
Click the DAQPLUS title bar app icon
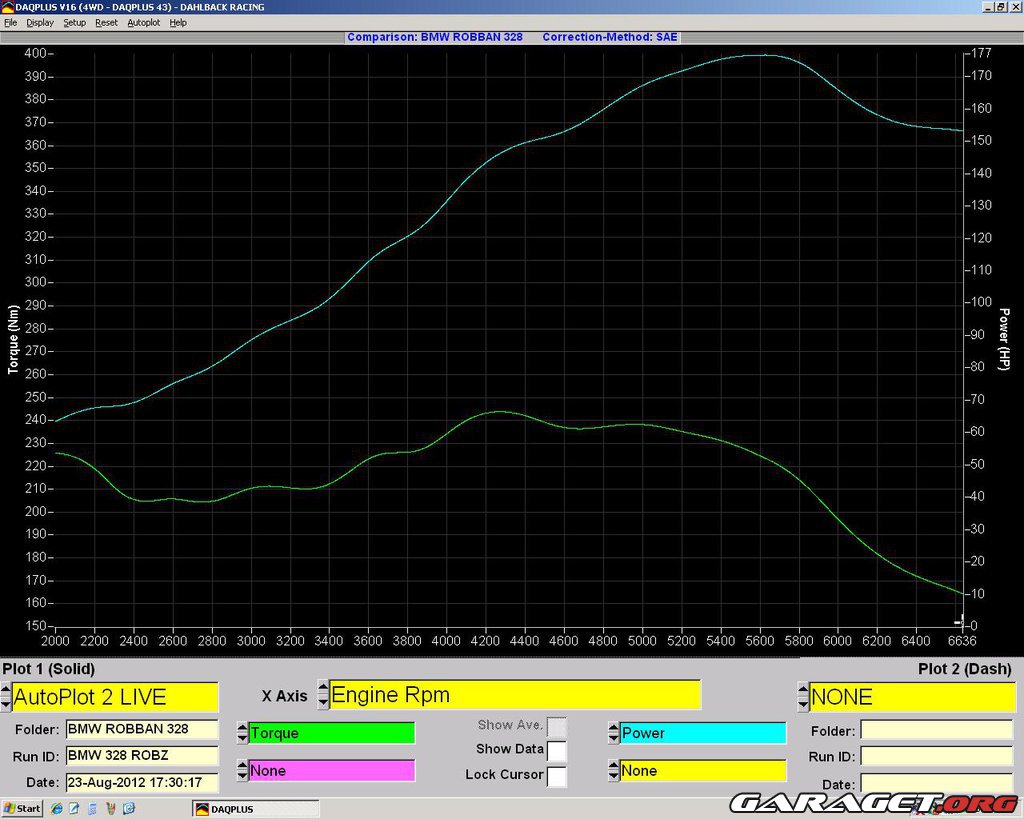[x=7, y=7]
